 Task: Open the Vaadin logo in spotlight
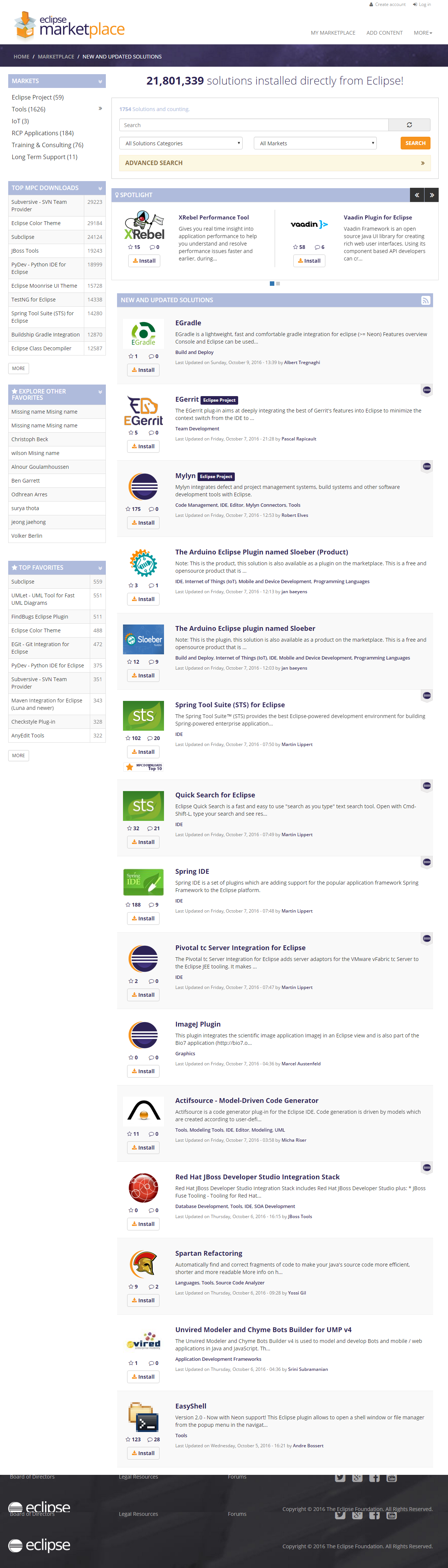(309, 225)
